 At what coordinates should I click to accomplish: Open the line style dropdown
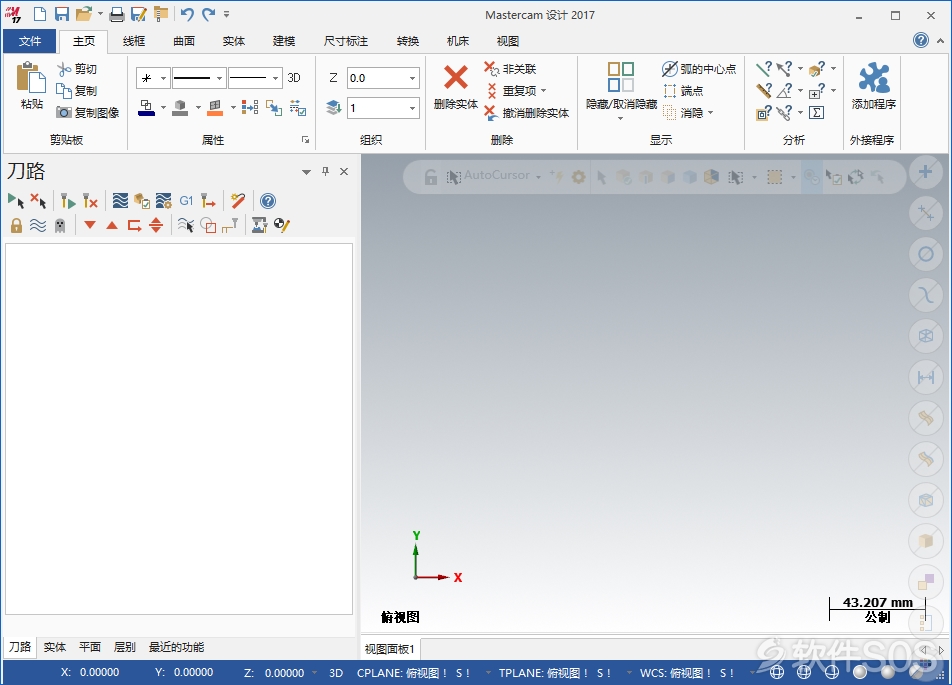219,78
